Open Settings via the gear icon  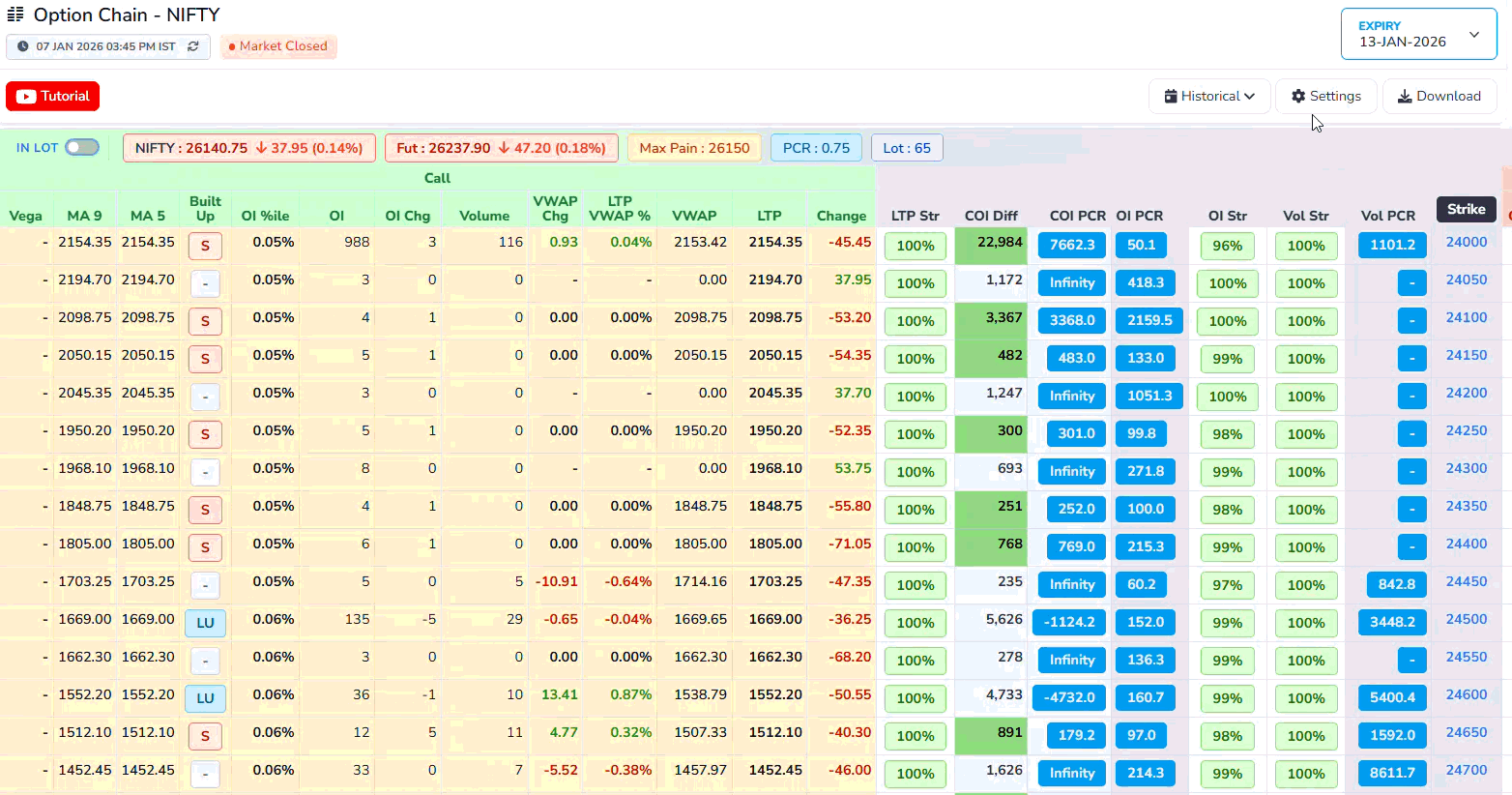point(1298,96)
